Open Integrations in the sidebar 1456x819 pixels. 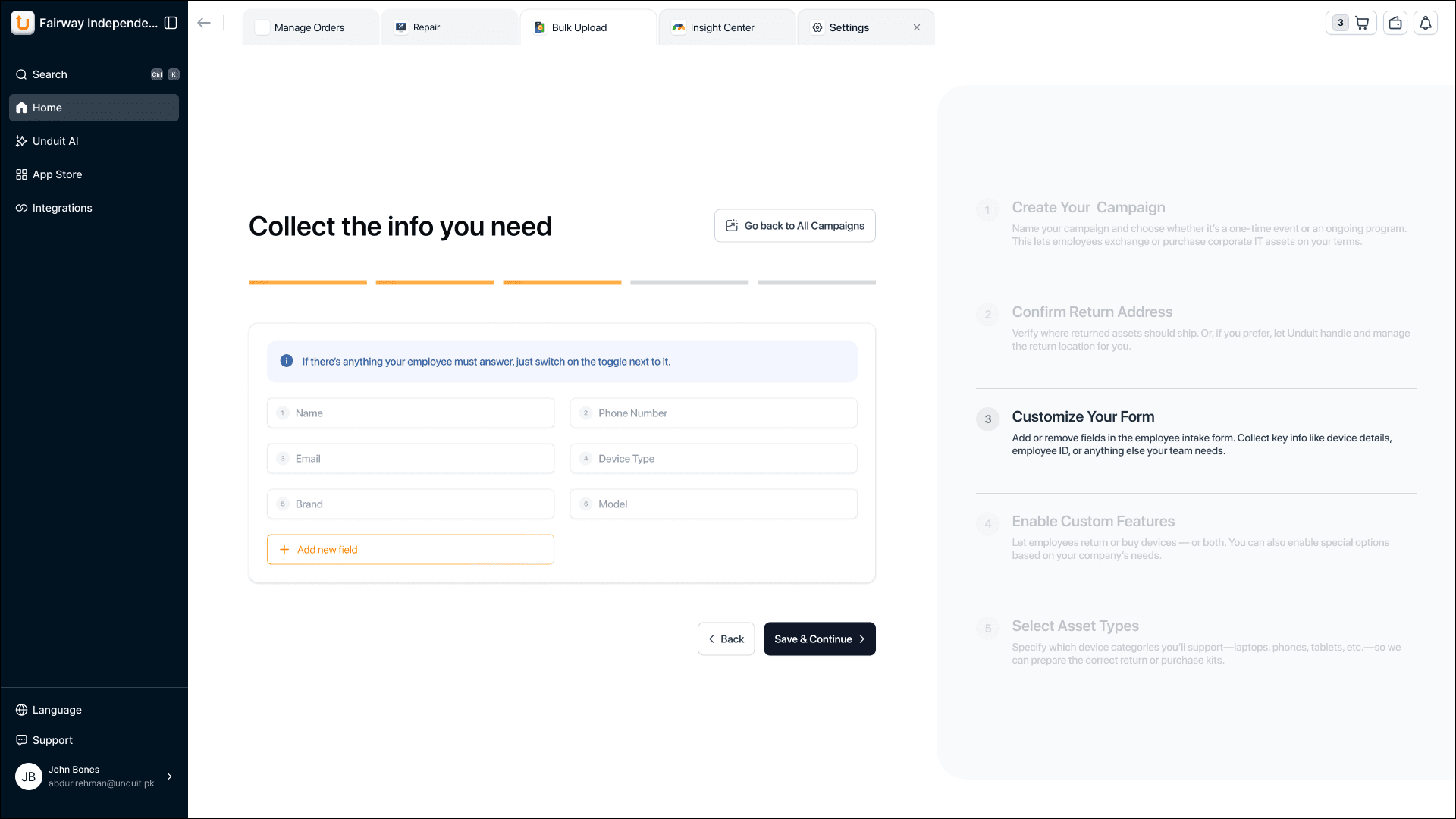(x=61, y=207)
